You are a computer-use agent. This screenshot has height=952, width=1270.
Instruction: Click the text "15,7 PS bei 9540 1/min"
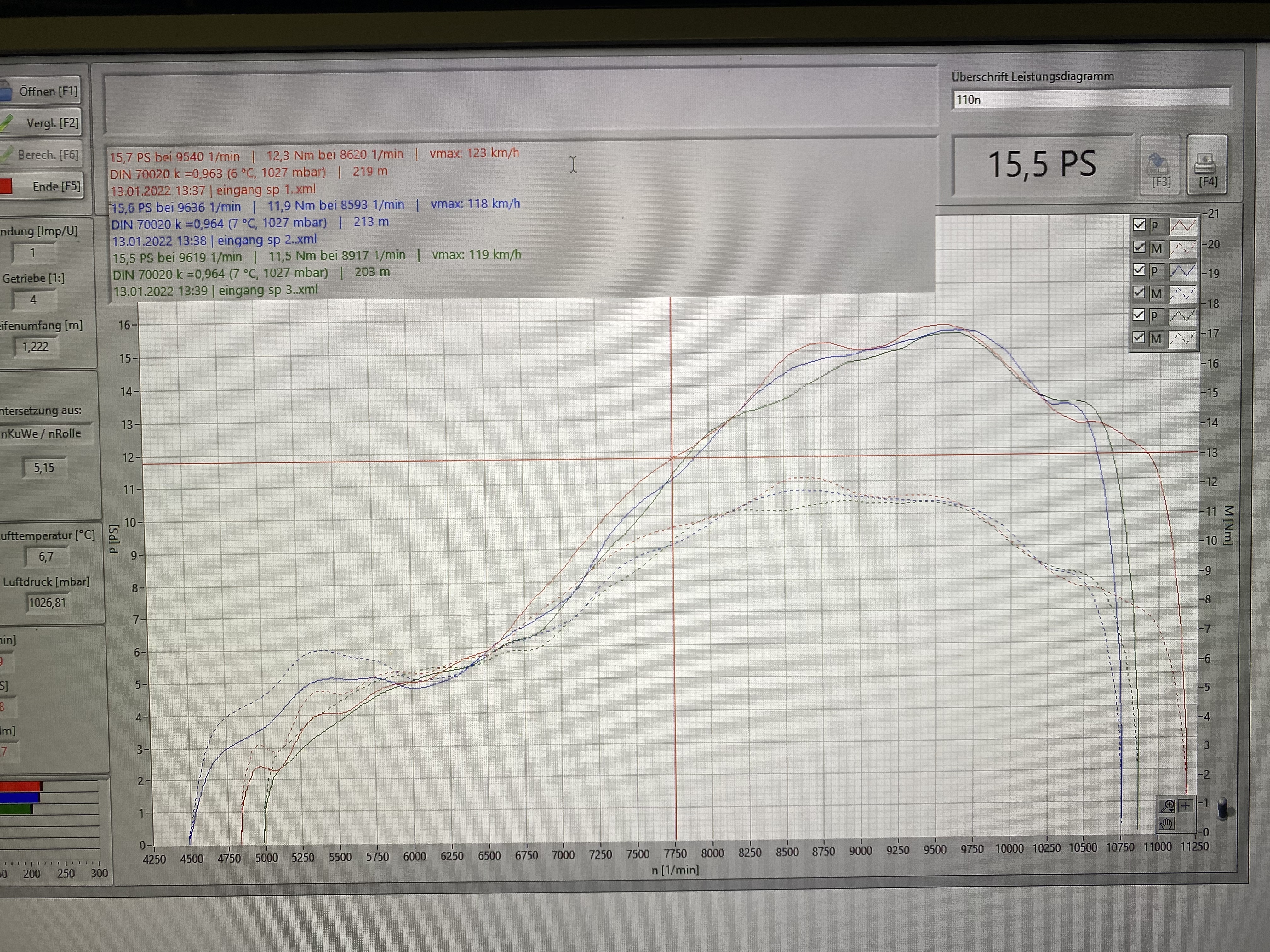coord(174,157)
